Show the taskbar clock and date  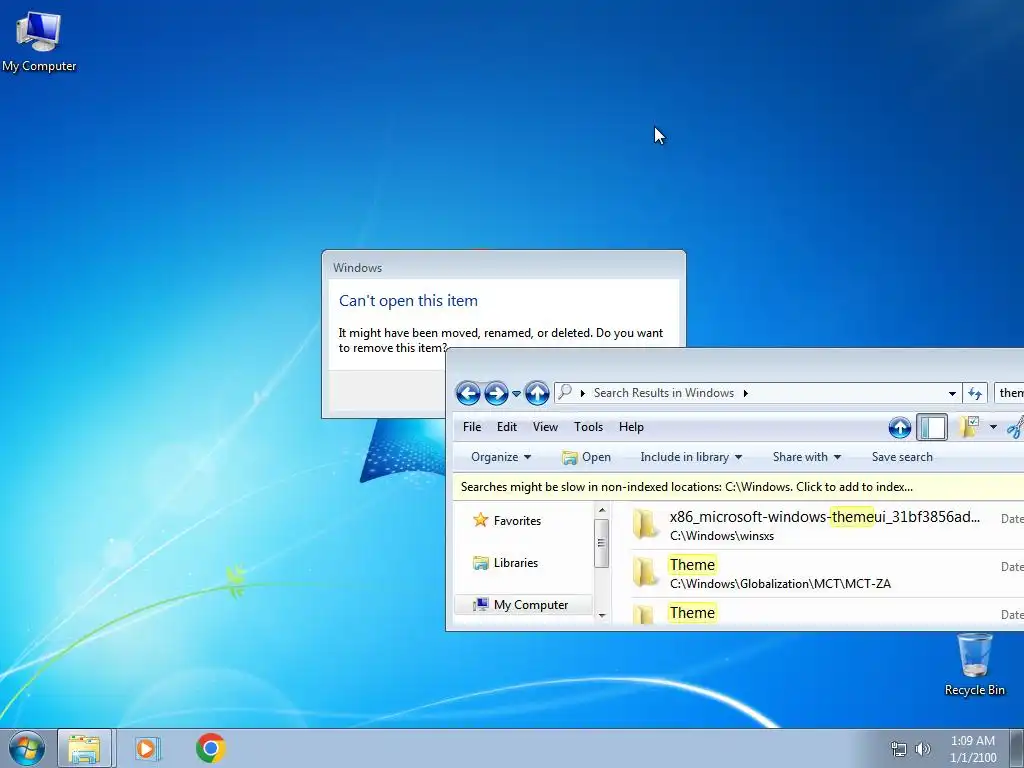pos(973,749)
